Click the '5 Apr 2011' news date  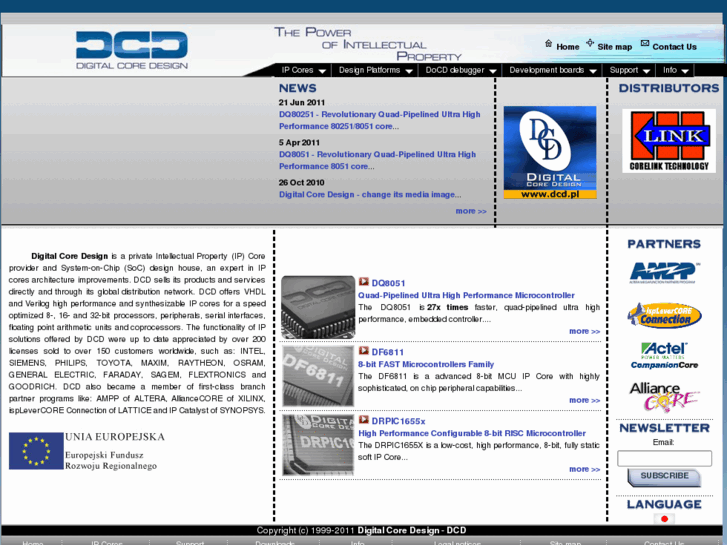point(299,143)
